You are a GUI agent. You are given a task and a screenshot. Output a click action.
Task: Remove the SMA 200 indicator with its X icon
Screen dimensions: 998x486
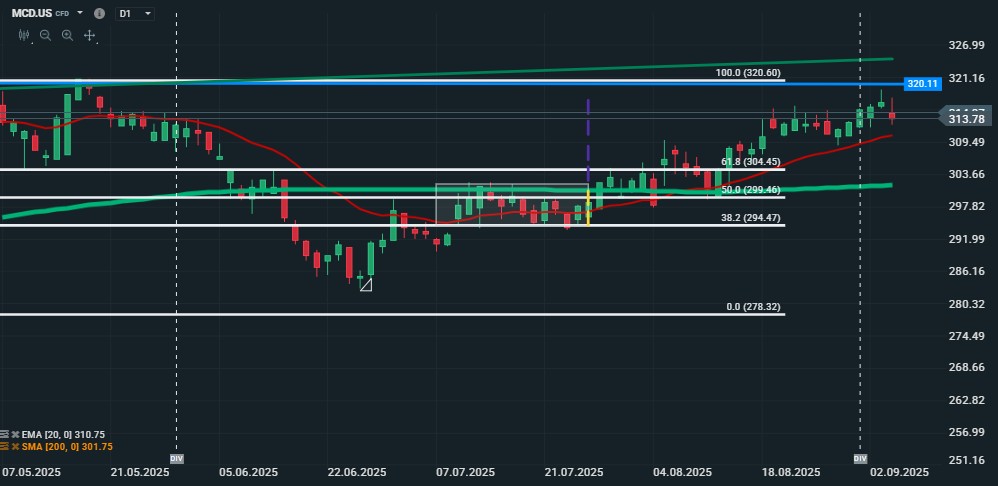click(x=16, y=447)
